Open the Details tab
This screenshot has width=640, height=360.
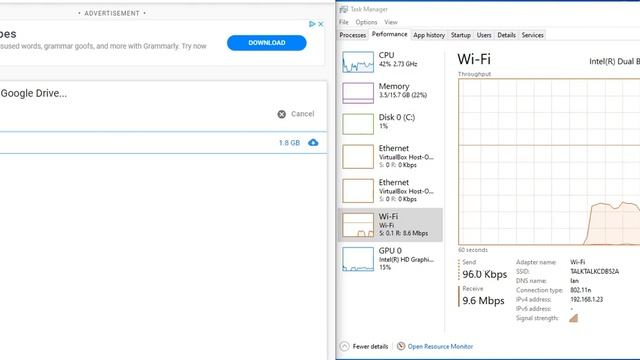507,35
